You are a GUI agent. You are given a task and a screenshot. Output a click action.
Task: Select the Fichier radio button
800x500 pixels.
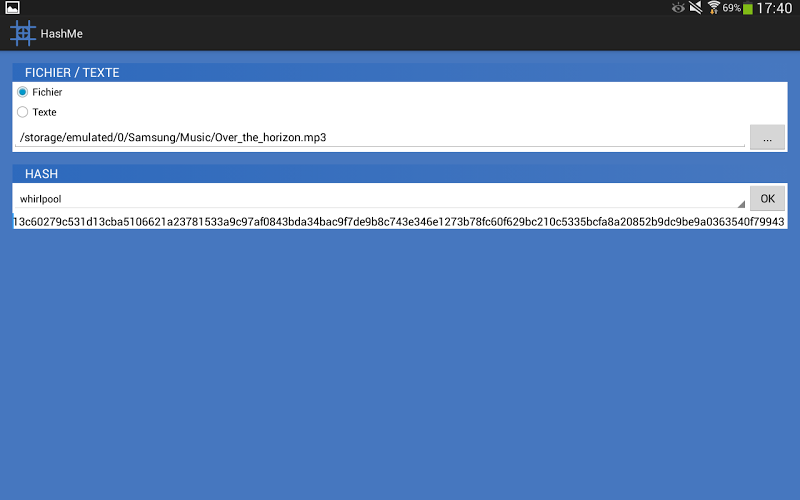tap(22, 92)
